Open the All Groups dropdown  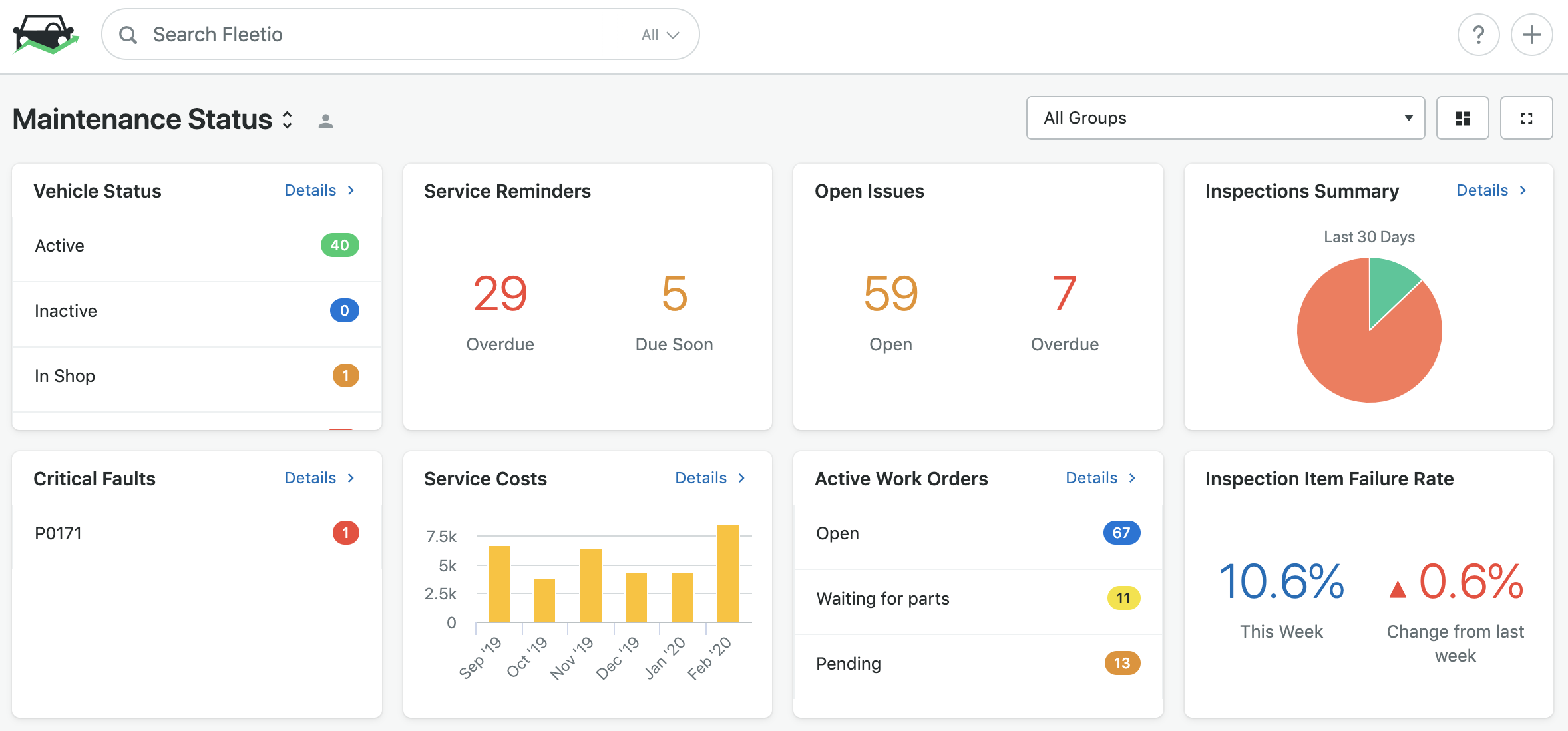click(x=1225, y=119)
